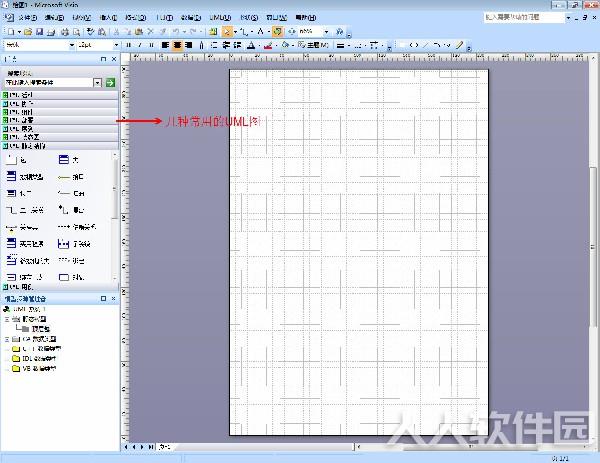Click the Package shape in the UML stencil

pyautogui.click(x=16, y=160)
